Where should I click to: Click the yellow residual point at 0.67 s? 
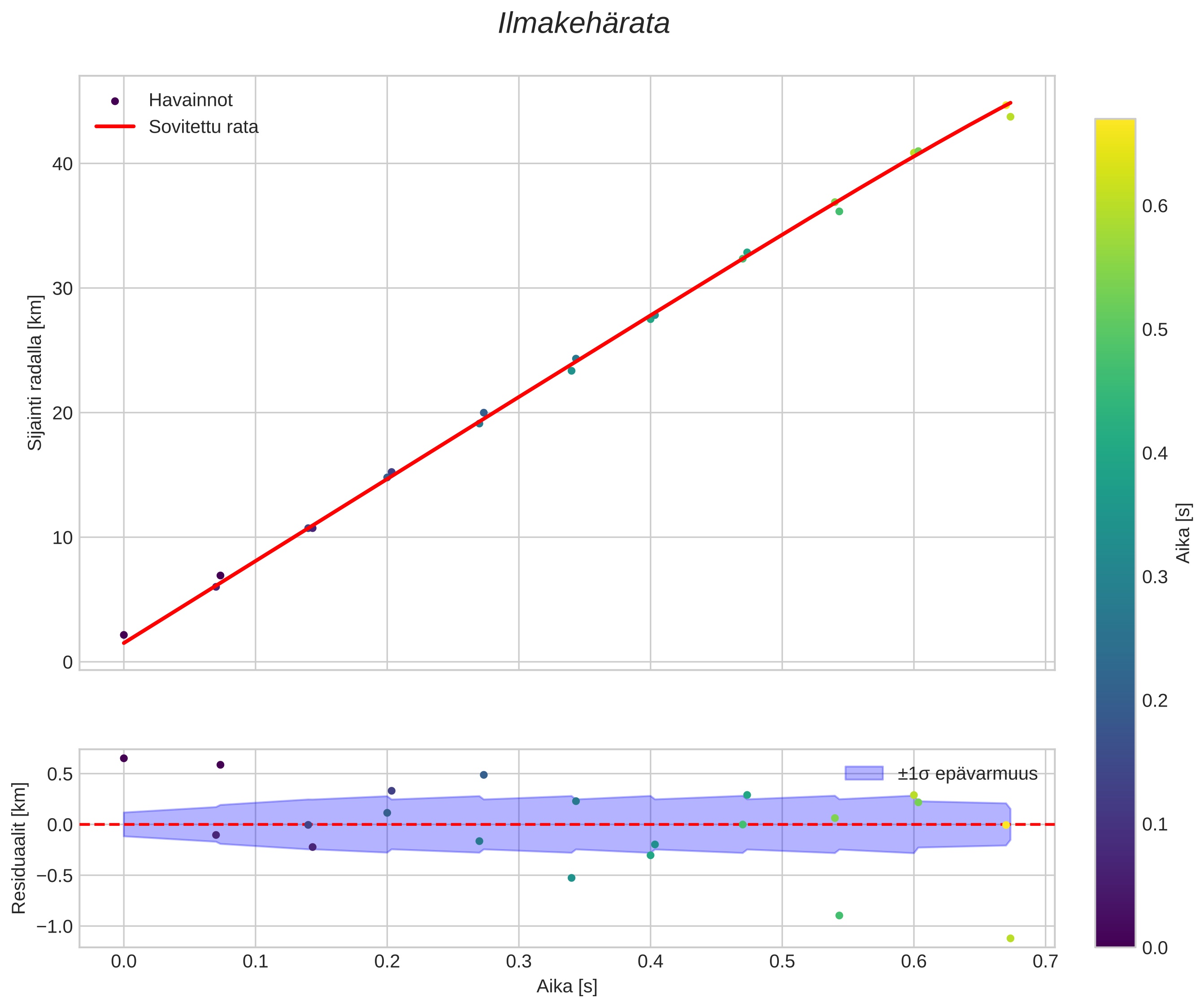[1006, 825]
